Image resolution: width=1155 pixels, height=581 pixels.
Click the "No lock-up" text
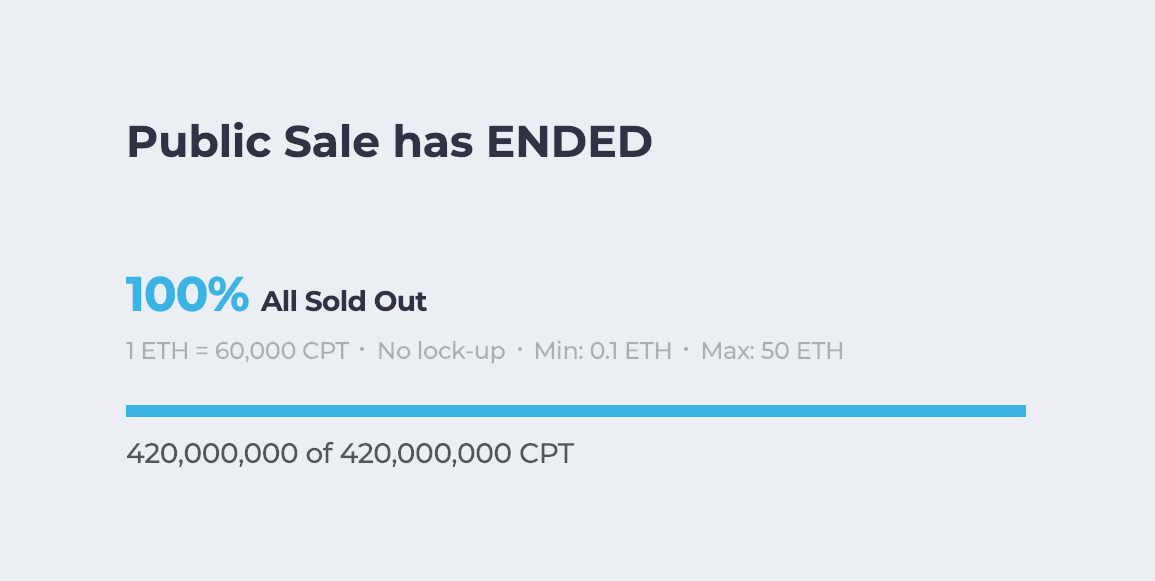(x=441, y=351)
